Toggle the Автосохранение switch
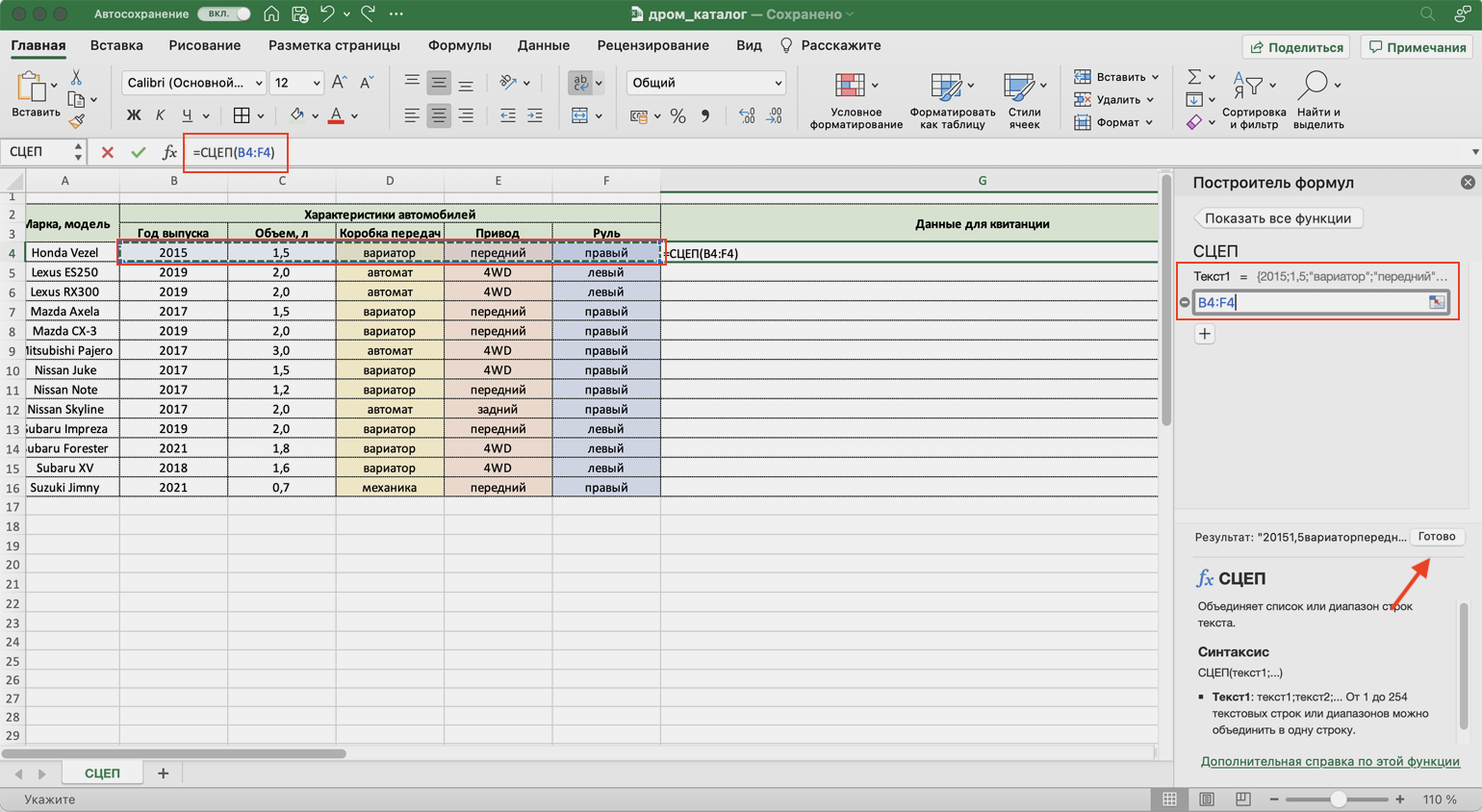Screen dimensions: 1482x812 click(x=223, y=14)
